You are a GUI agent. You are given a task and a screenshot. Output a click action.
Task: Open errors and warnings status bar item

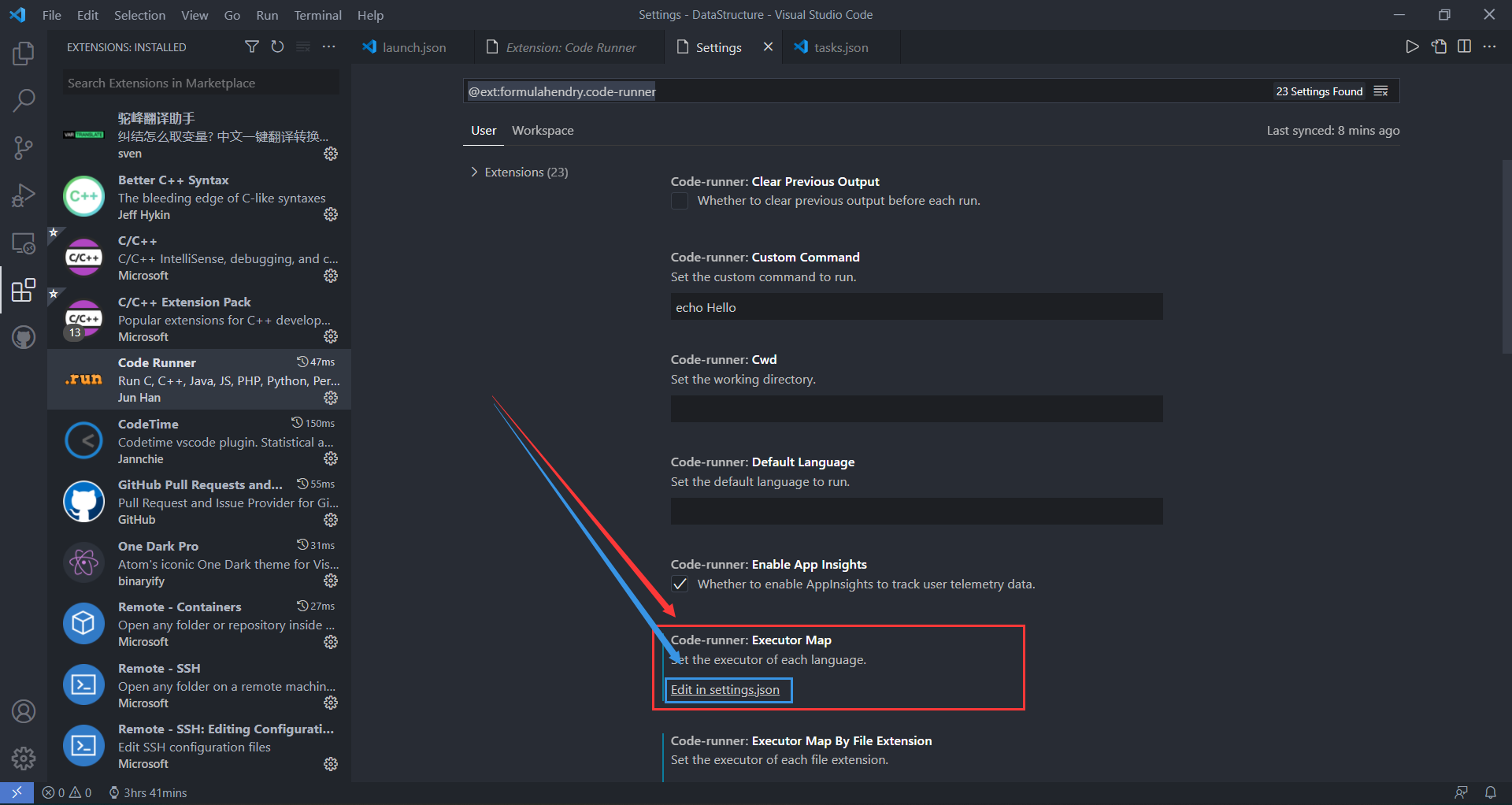tap(67, 792)
